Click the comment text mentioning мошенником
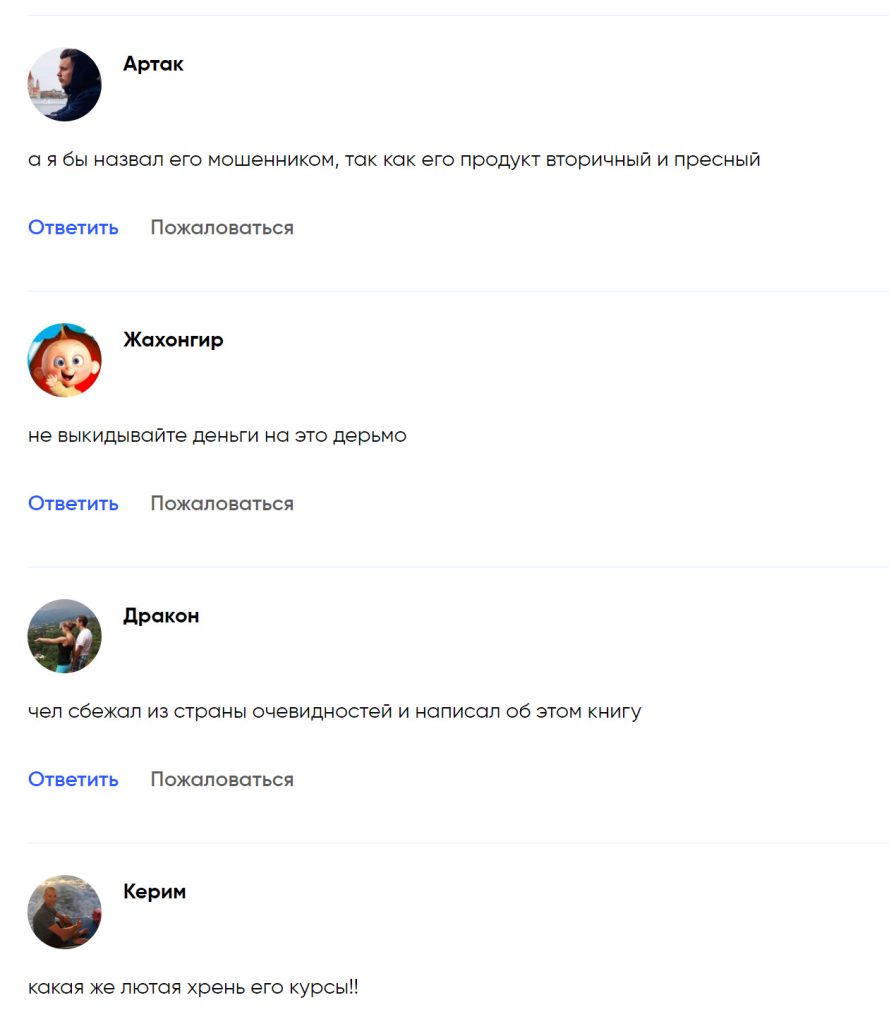This screenshot has width=889, height=1024. click(394, 159)
